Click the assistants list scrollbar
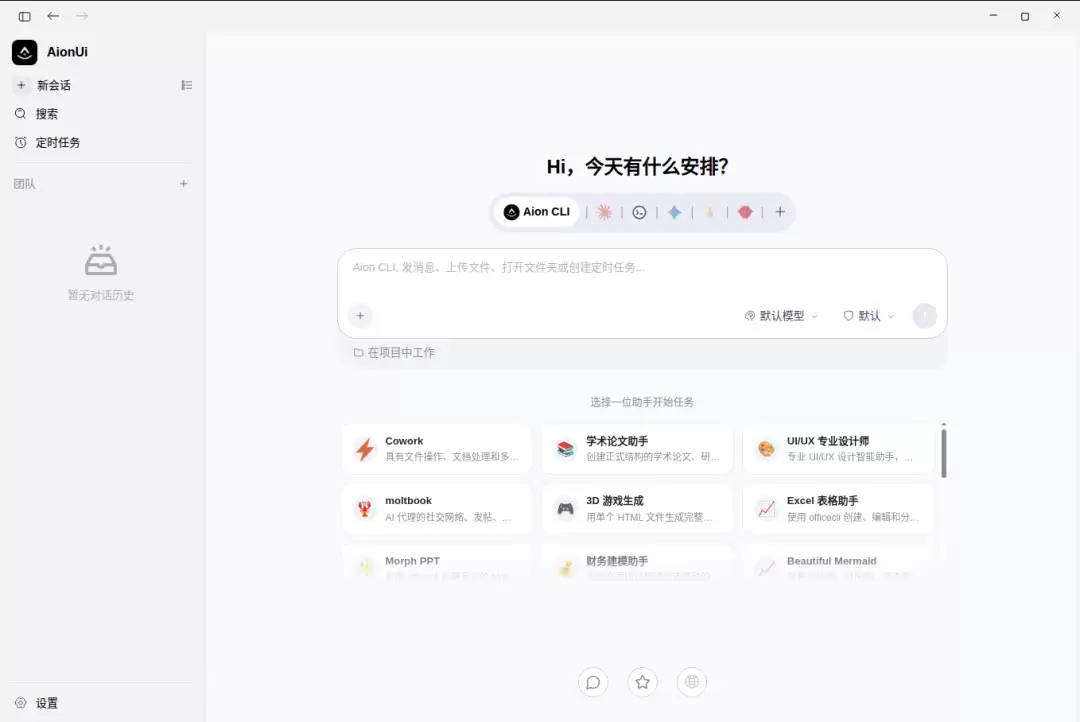 pos(944,453)
